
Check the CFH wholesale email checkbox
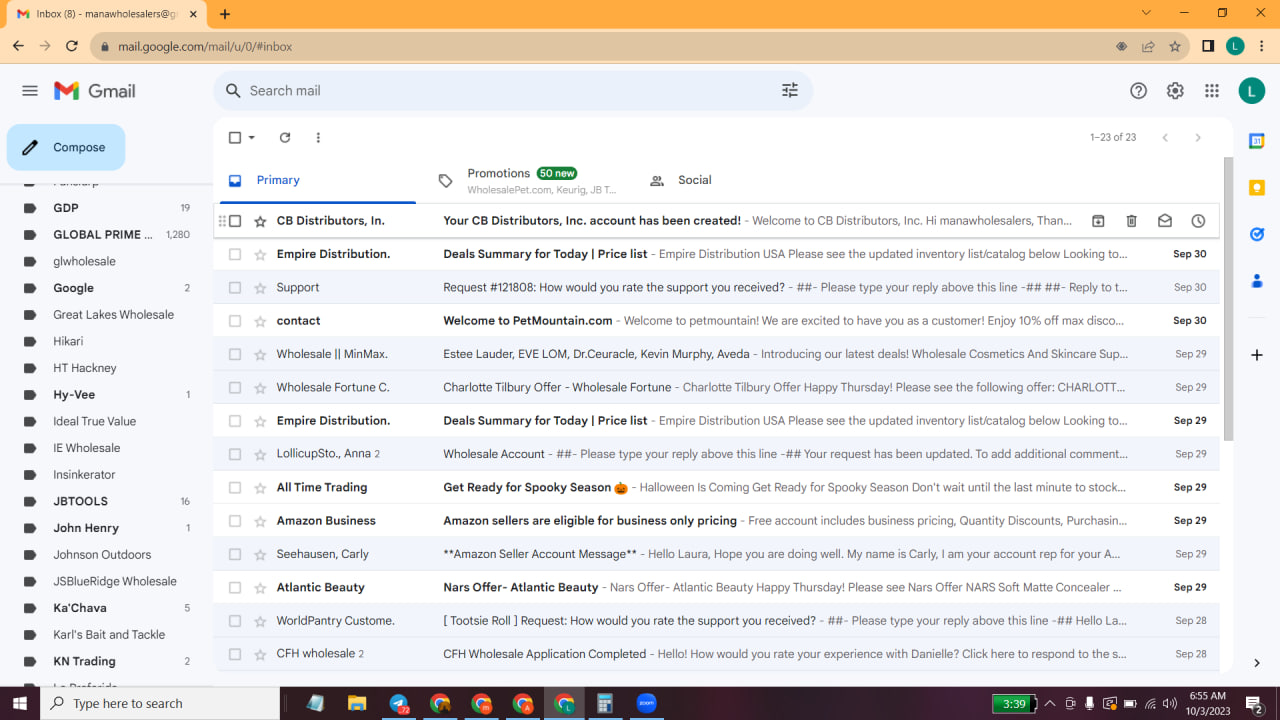235,654
